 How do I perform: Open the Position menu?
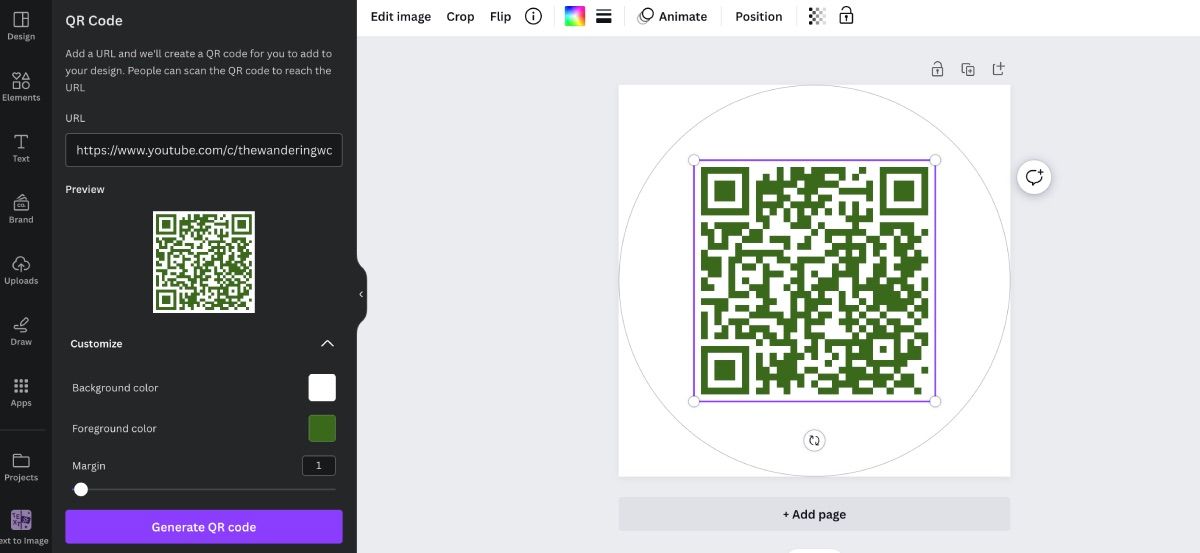point(758,16)
